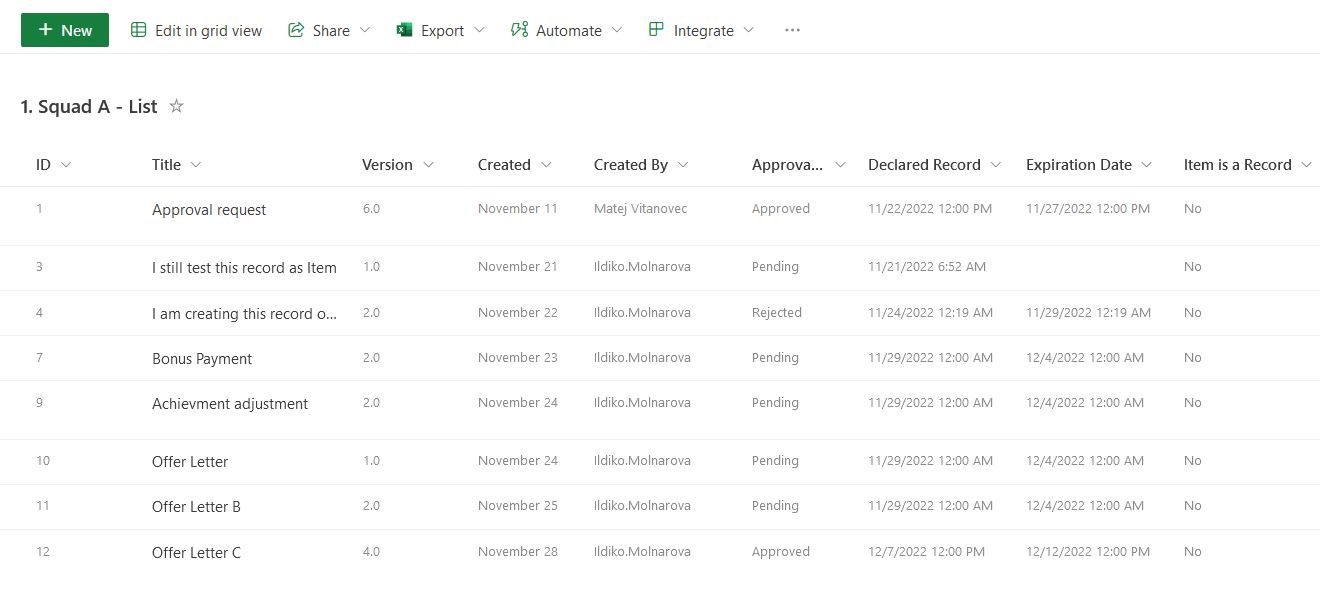Screen dimensions: 1320x592
Task: Click ID 9 in the list
Action: point(39,403)
